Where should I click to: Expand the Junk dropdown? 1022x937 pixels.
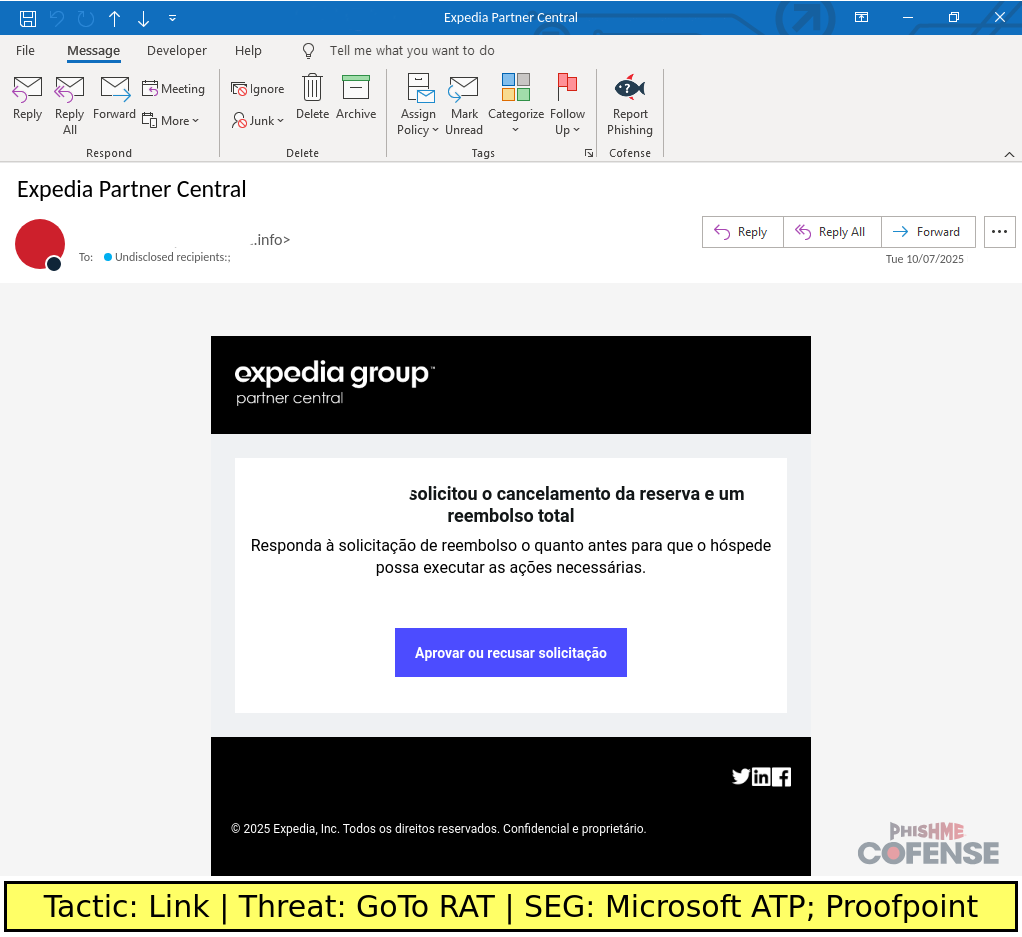(258, 120)
